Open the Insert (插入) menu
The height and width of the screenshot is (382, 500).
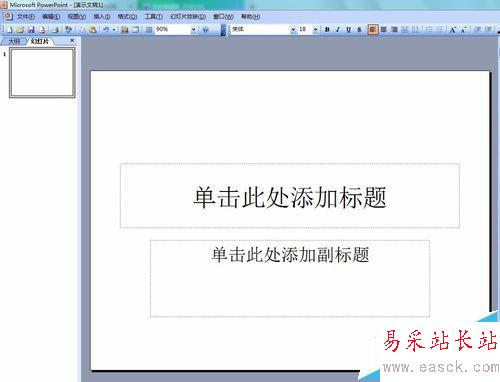coord(102,16)
